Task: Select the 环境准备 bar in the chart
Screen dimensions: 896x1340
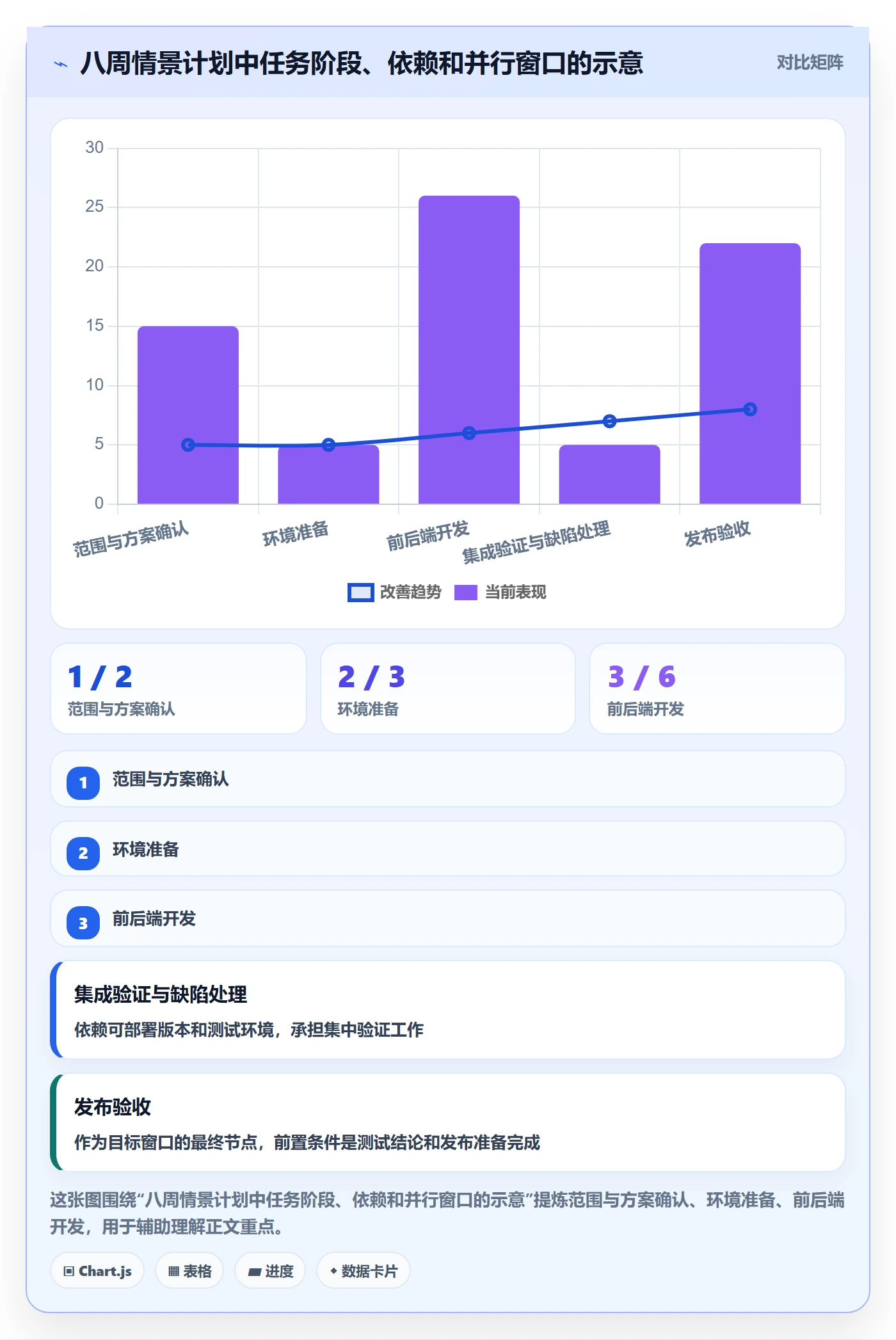Action: click(x=328, y=474)
